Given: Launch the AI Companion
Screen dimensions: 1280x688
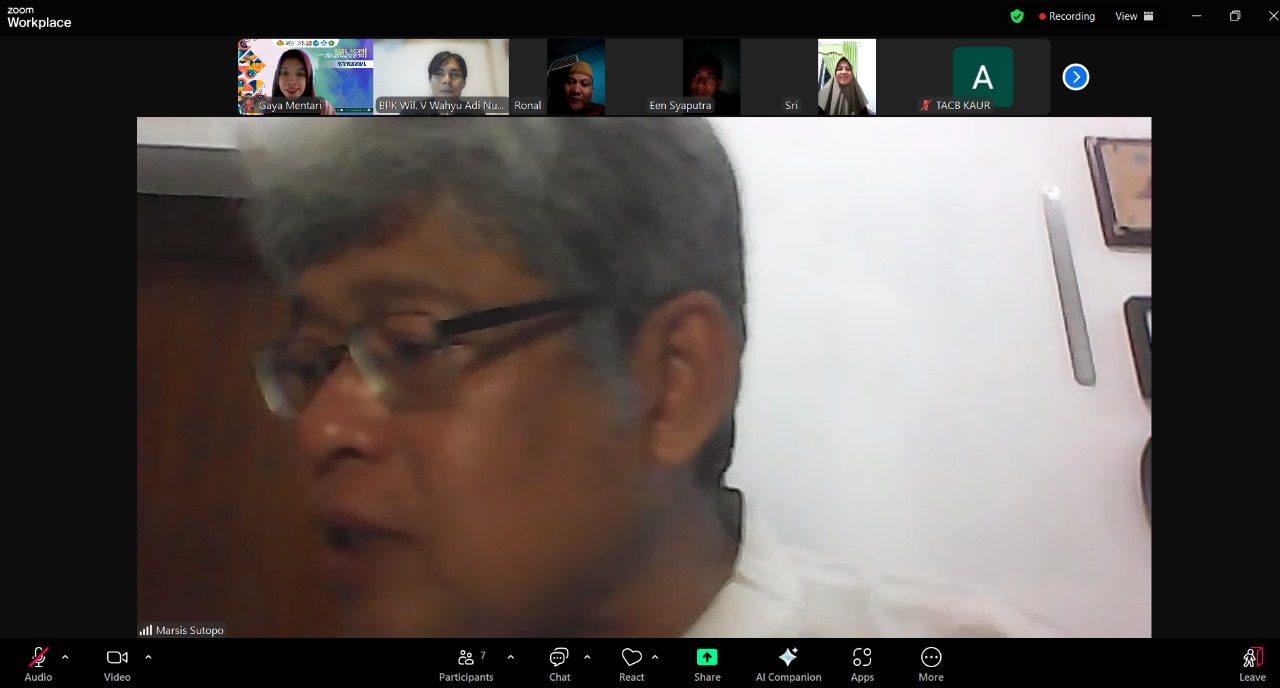Looking at the screenshot, I should click(788, 663).
